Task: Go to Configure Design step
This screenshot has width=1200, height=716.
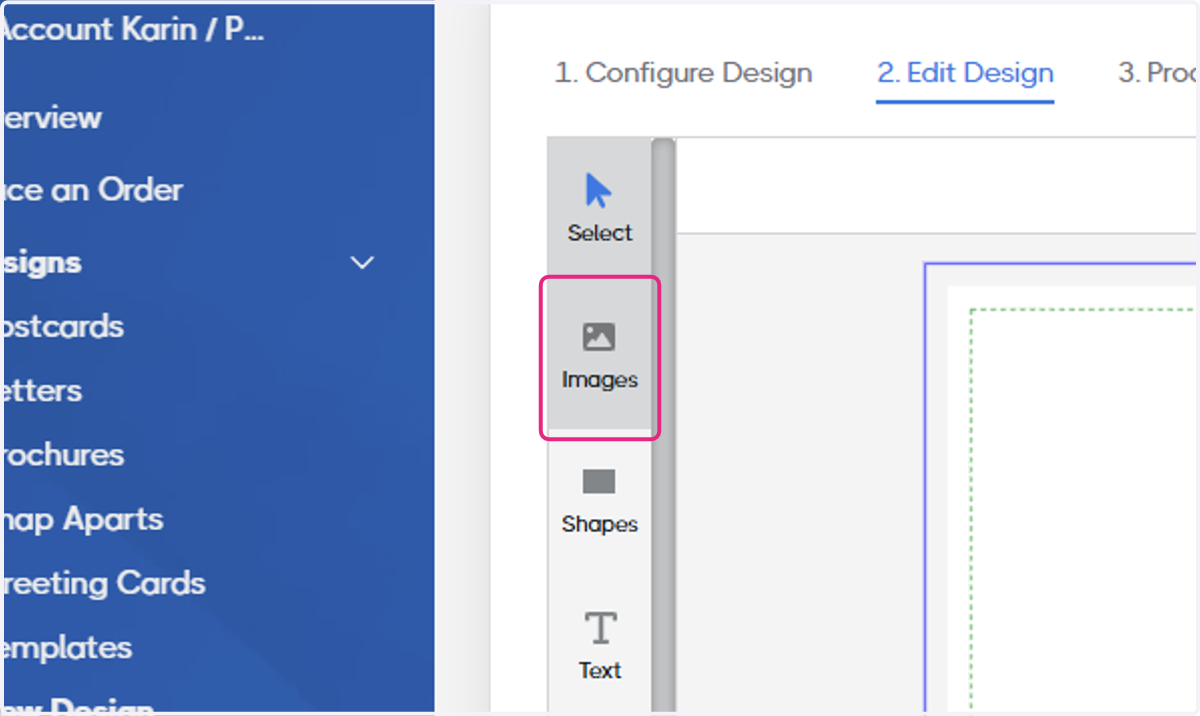Action: coord(683,73)
